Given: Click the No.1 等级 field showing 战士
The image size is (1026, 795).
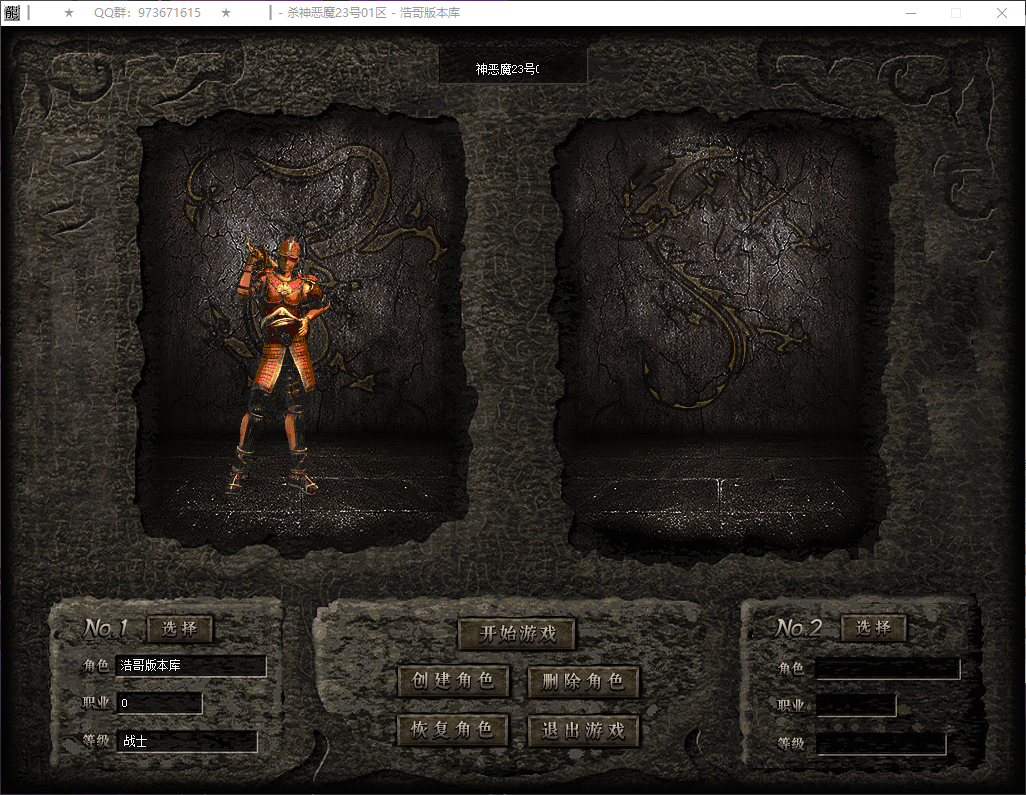Looking at the screenshot, I should pyautogui.click(x=187, y=742).
